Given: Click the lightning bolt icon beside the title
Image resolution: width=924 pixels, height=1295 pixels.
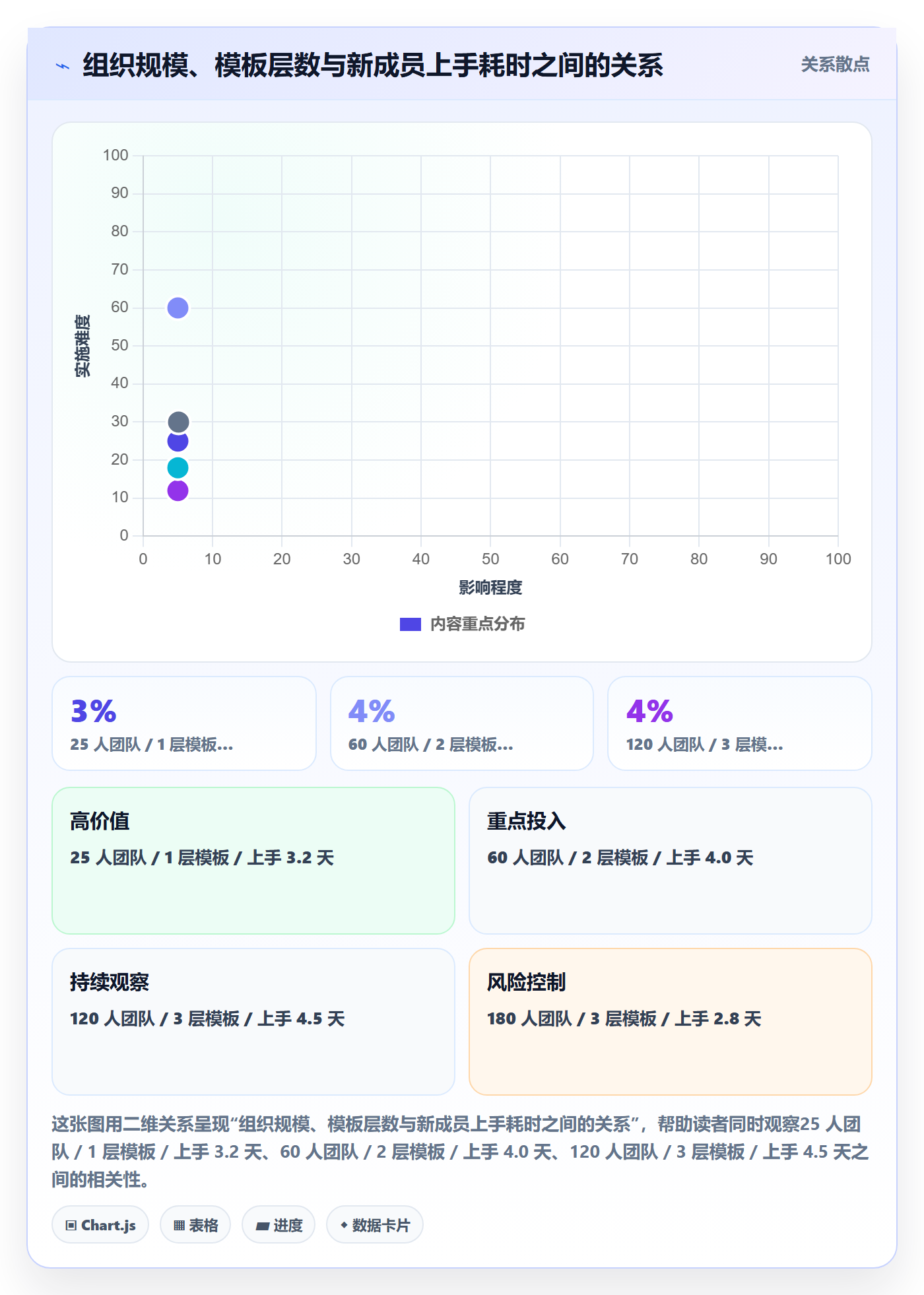Looking at the screenshot, I should (x=63, y=66).
